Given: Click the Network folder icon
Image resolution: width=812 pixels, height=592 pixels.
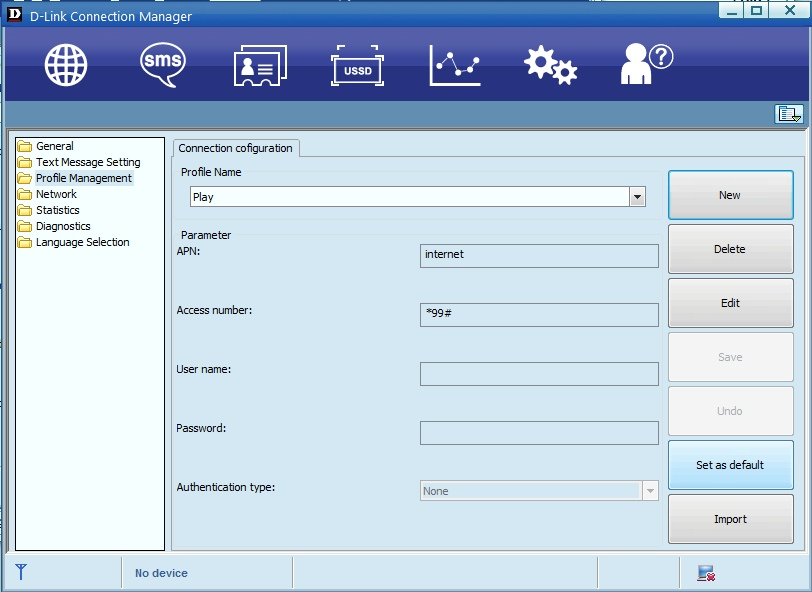Looking at the screenshot, I should (x=24, y=195).
